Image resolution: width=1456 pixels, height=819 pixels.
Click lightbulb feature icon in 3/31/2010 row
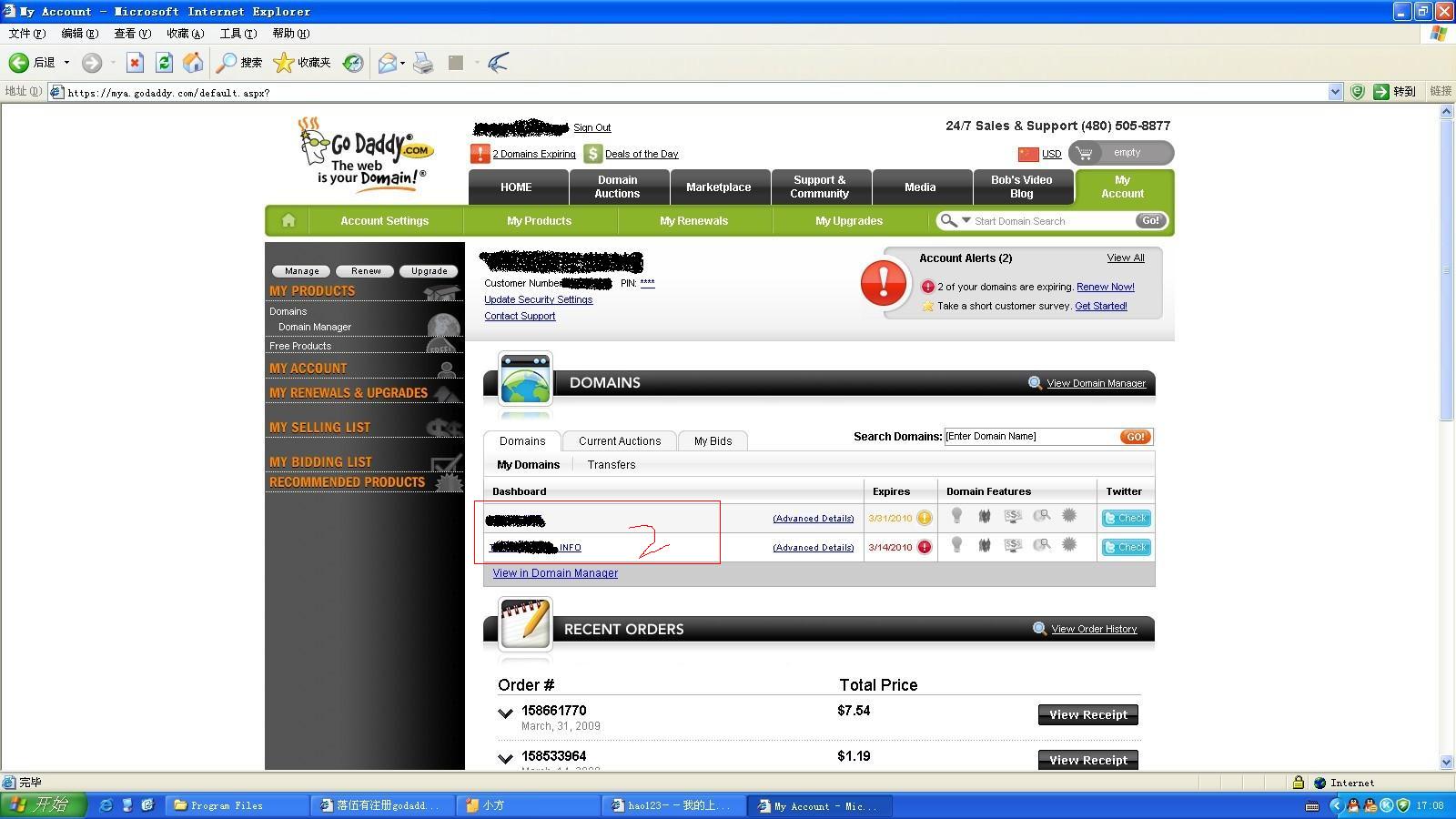click(956, 516)
